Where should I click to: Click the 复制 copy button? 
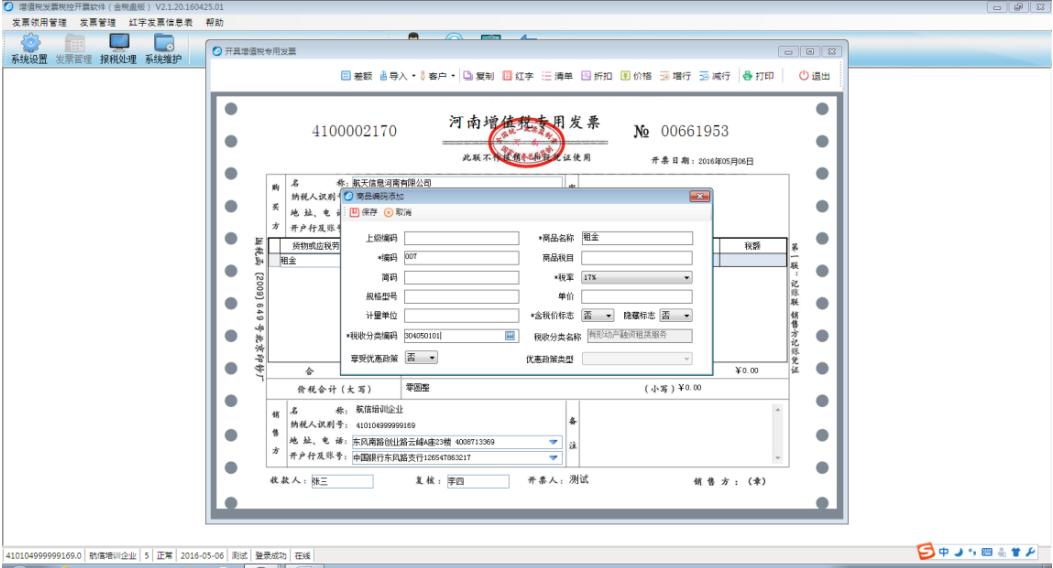(x=478, y=76)
